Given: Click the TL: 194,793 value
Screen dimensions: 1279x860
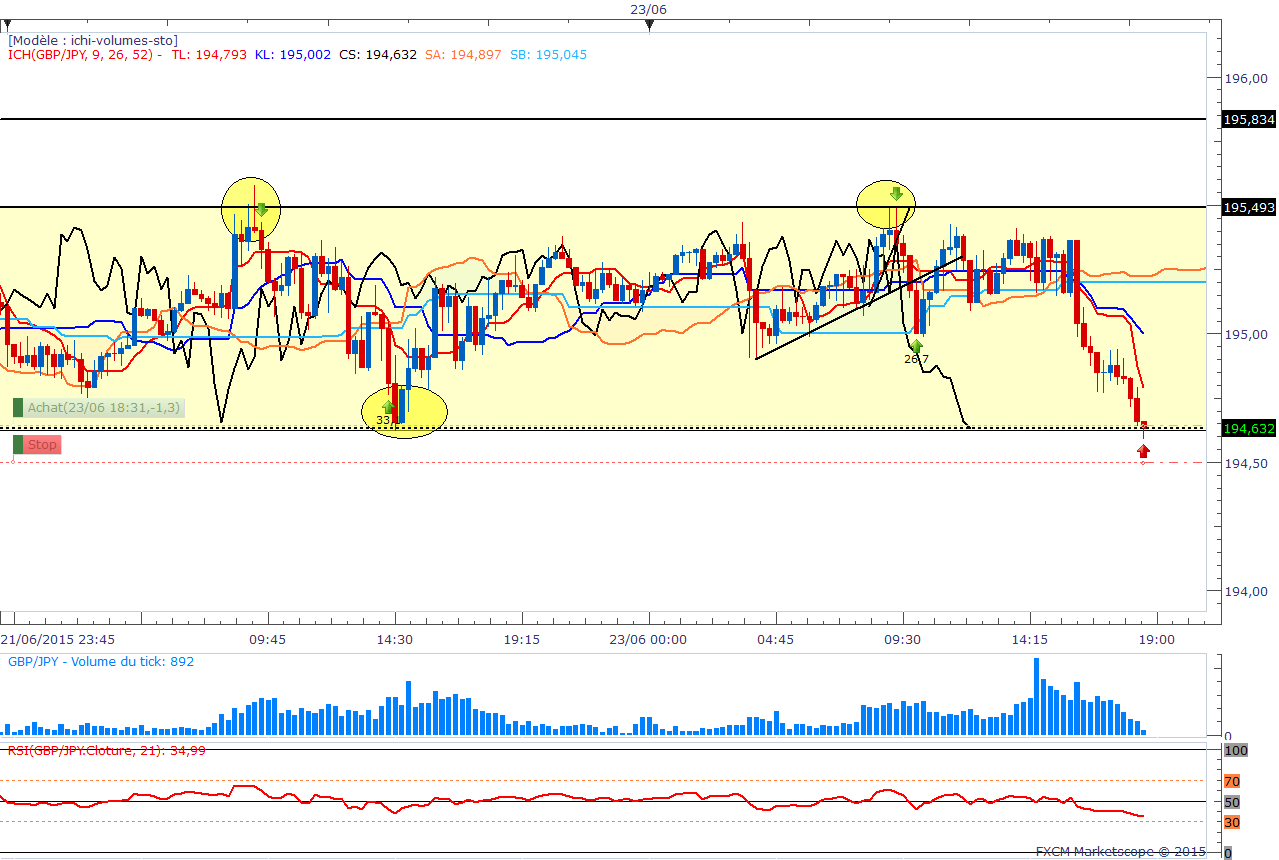Looking at the screenshot, I should click(x=208, y=55).
